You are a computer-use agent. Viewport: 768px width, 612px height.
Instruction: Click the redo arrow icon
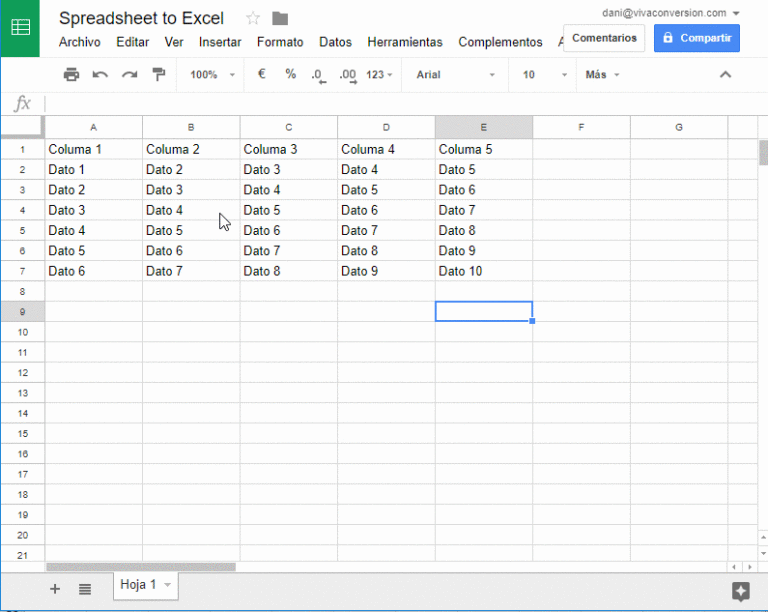coord(129,75)
